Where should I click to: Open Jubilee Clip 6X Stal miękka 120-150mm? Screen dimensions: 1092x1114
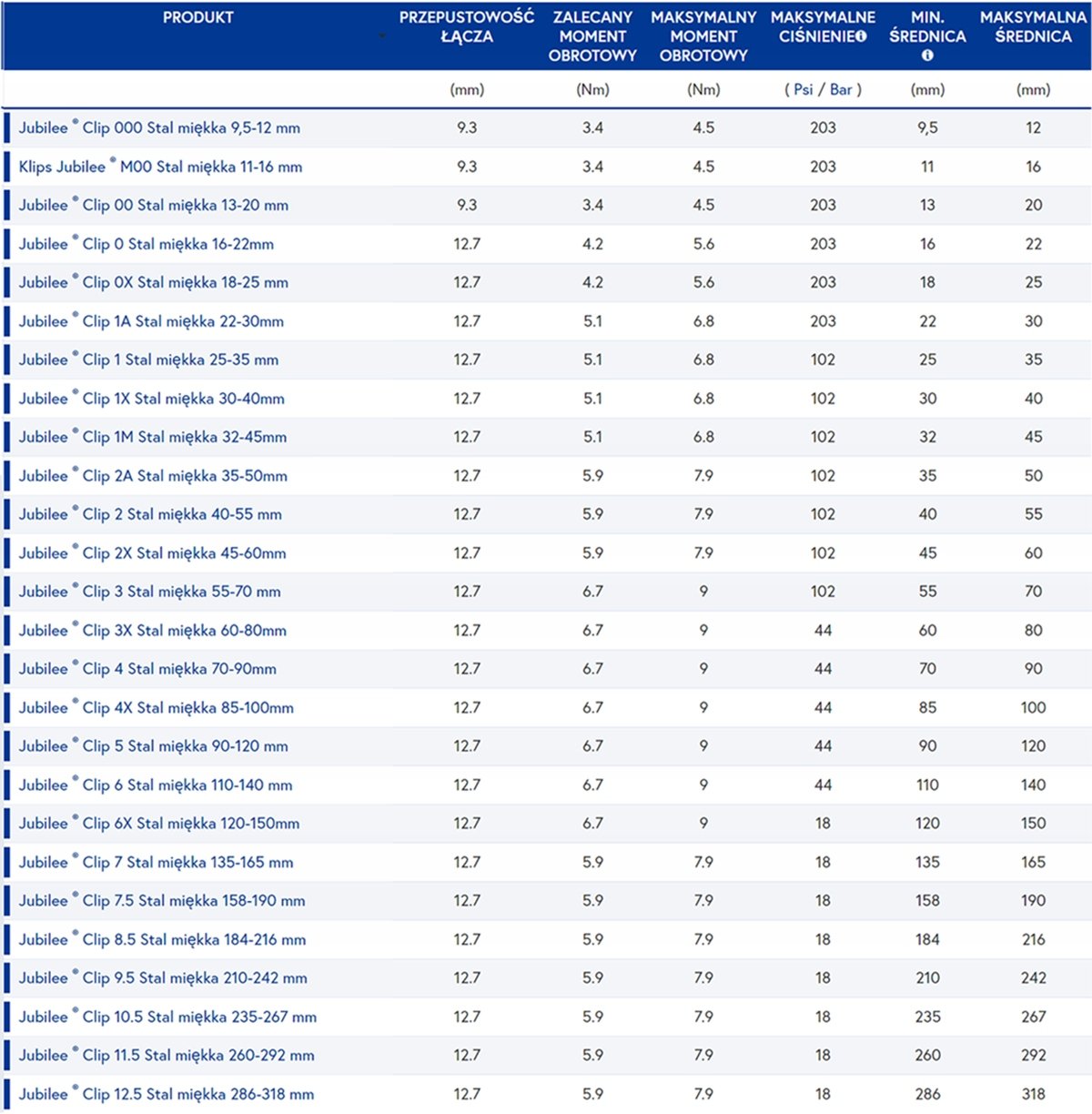pyautogui.click(x=159, y=824)
